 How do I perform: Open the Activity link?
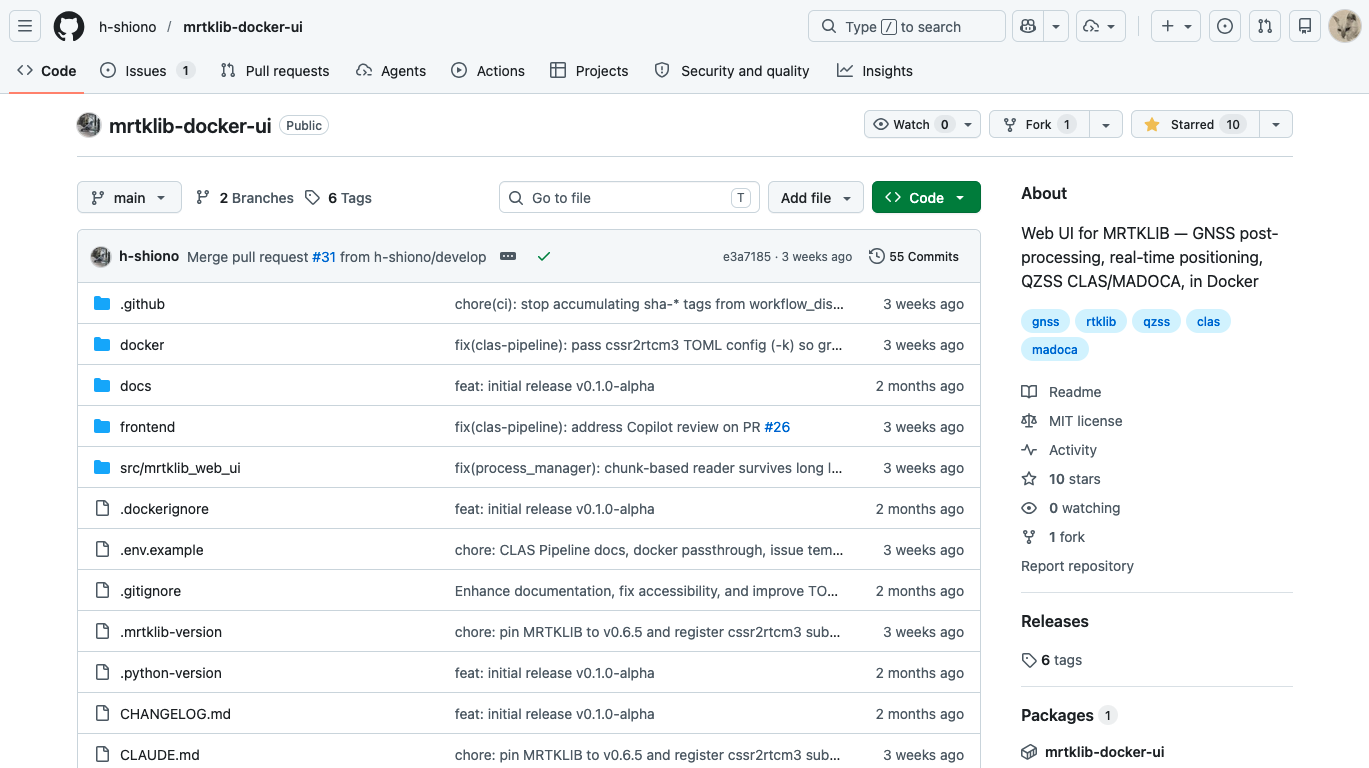point(1059,450)
